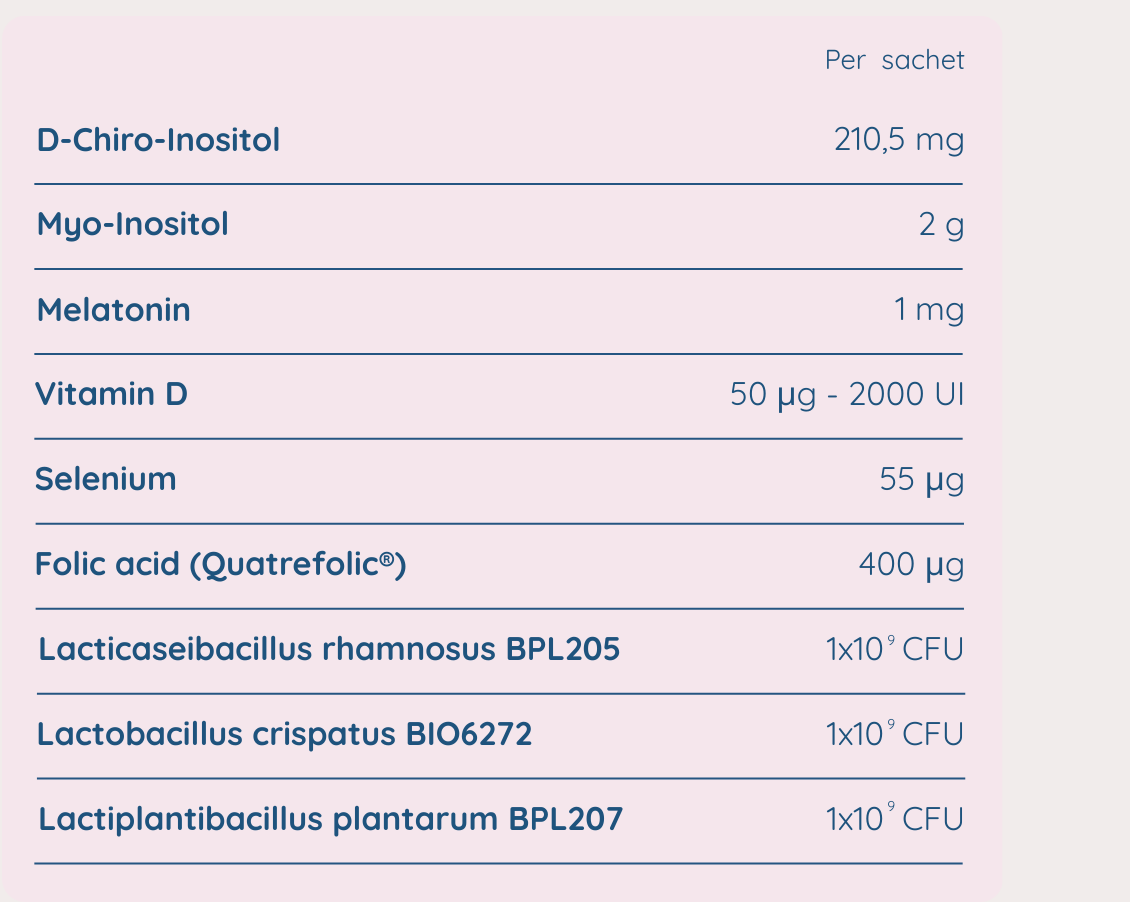Select the Lactiplantibacillus plantarum BPL207 label

coord(330,820)
